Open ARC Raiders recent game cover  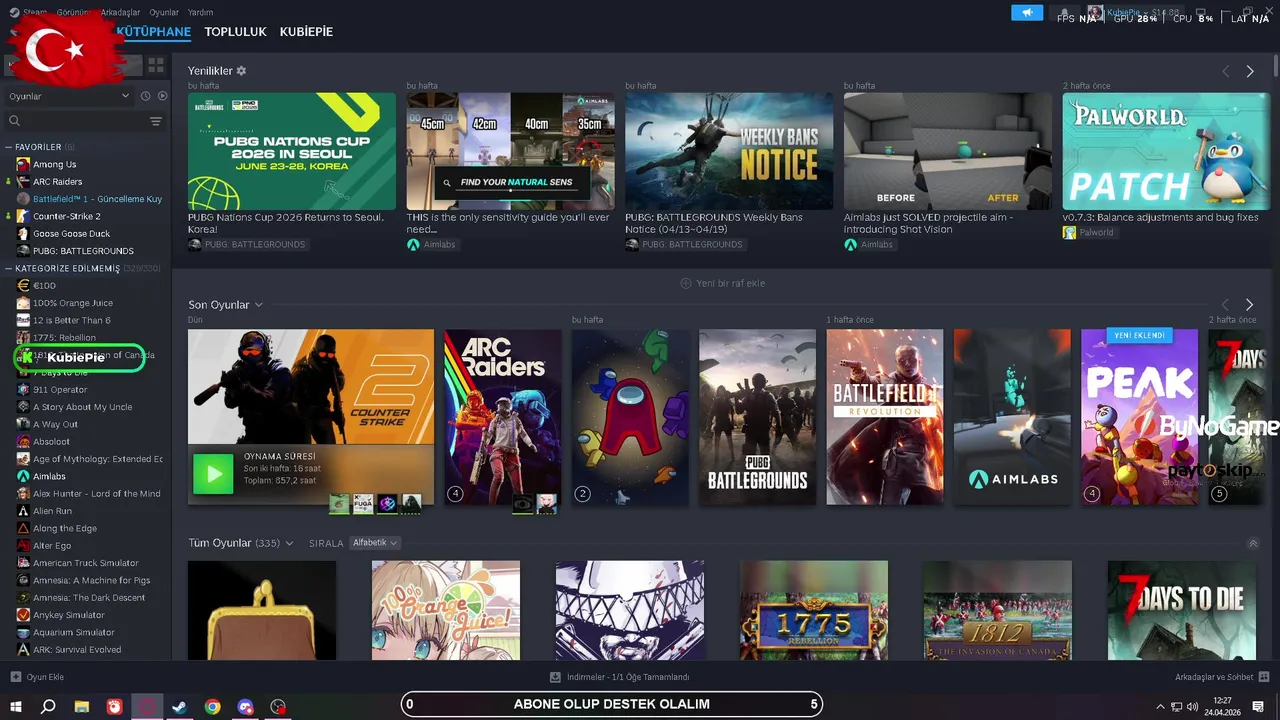click(503, 417)
